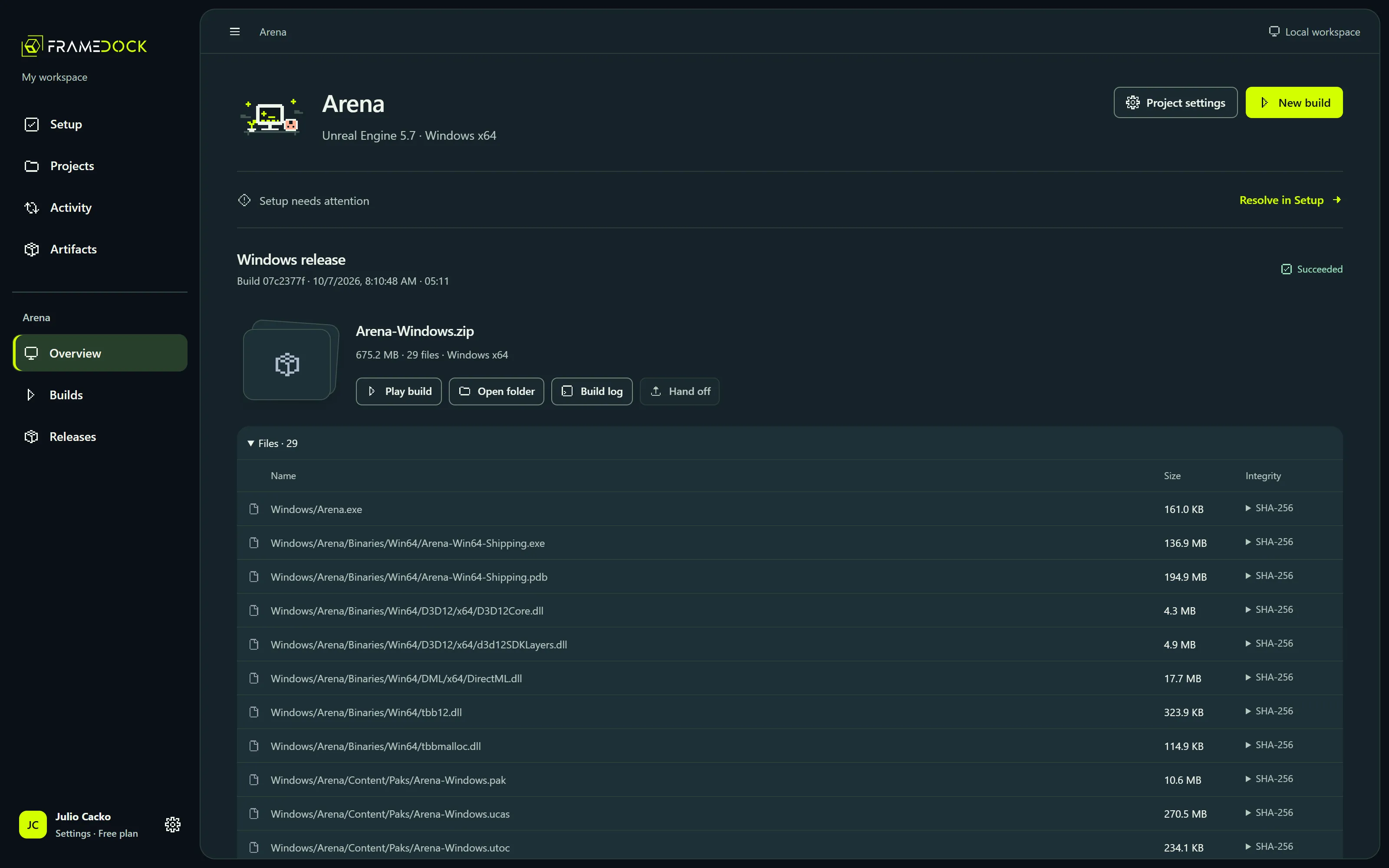Click Resolve in Setup link
The height and width of the screenshot is (868, 1389).
[1290, 200]
